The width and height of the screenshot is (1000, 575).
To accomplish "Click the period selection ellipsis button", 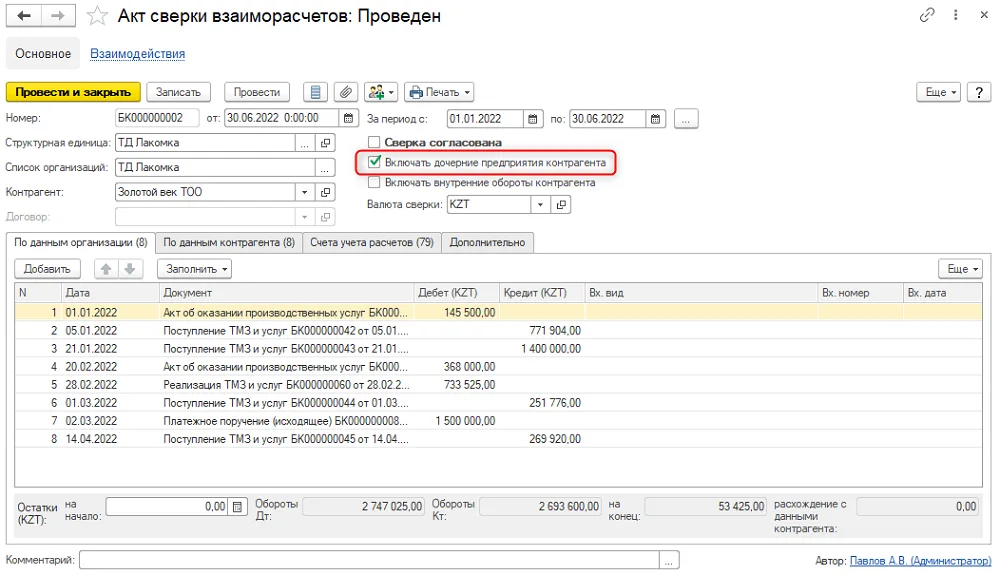I will (686, 119).
